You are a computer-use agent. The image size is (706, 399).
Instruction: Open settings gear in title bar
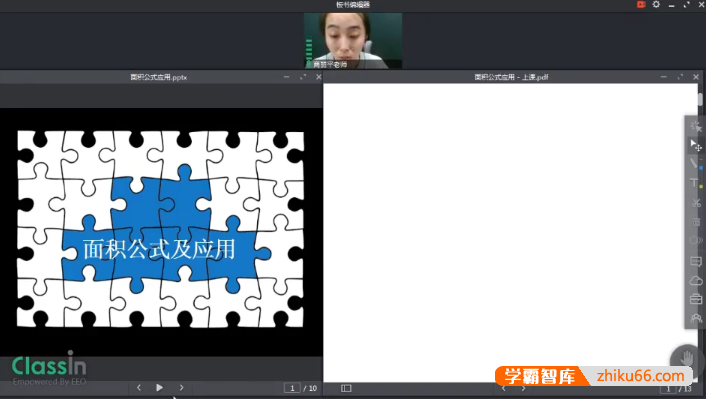[656, 5]
